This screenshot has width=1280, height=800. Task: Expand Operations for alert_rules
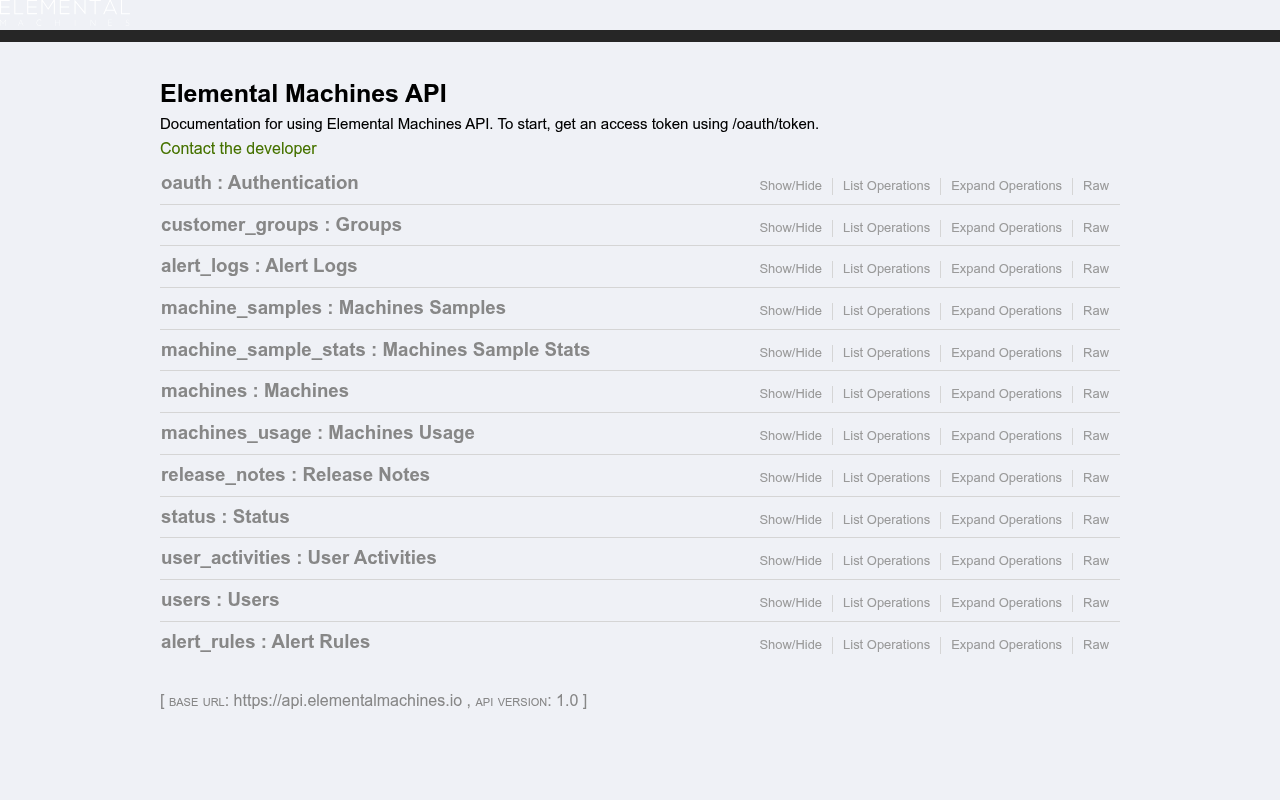coord(1006,645)
